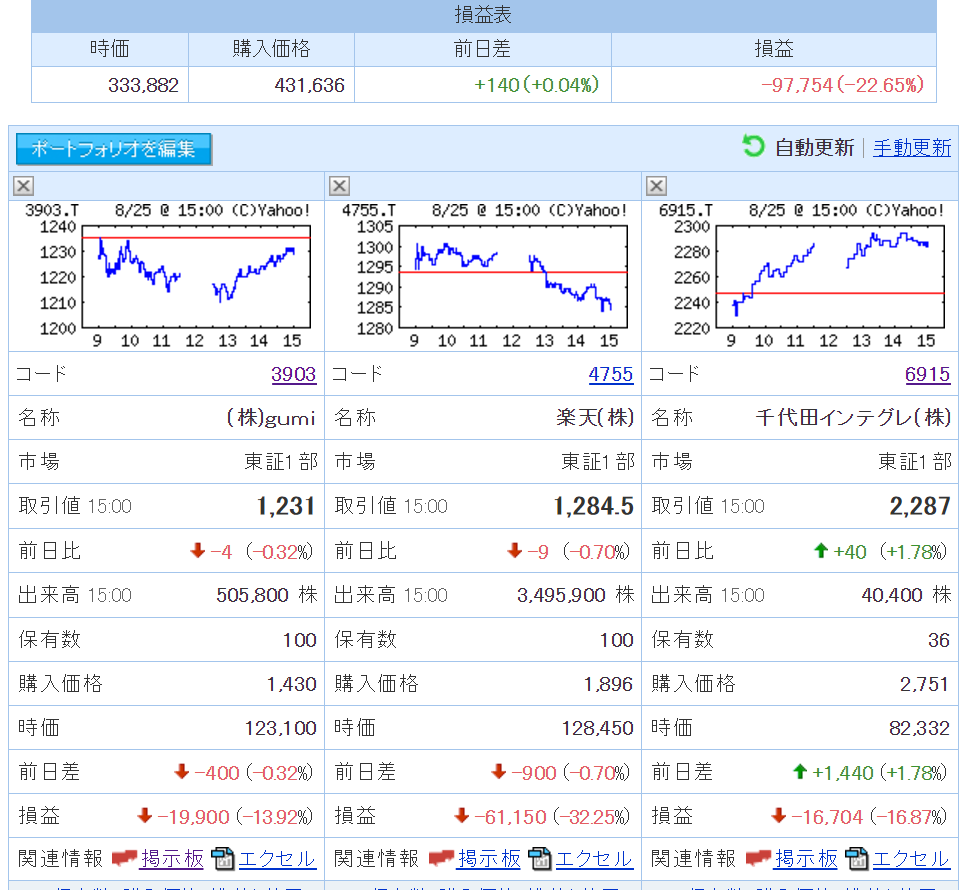
Task: Remove the 4755 楽天 stock card
Action: tap(339, 186)
